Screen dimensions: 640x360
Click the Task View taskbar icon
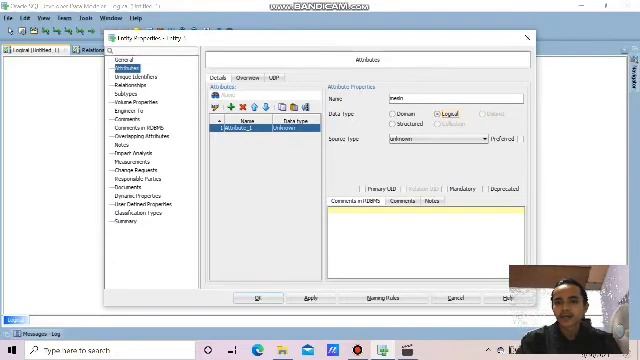233,350
